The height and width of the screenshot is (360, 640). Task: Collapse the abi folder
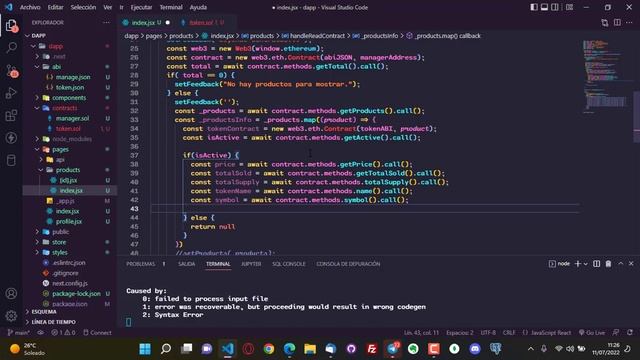[56, 67]
